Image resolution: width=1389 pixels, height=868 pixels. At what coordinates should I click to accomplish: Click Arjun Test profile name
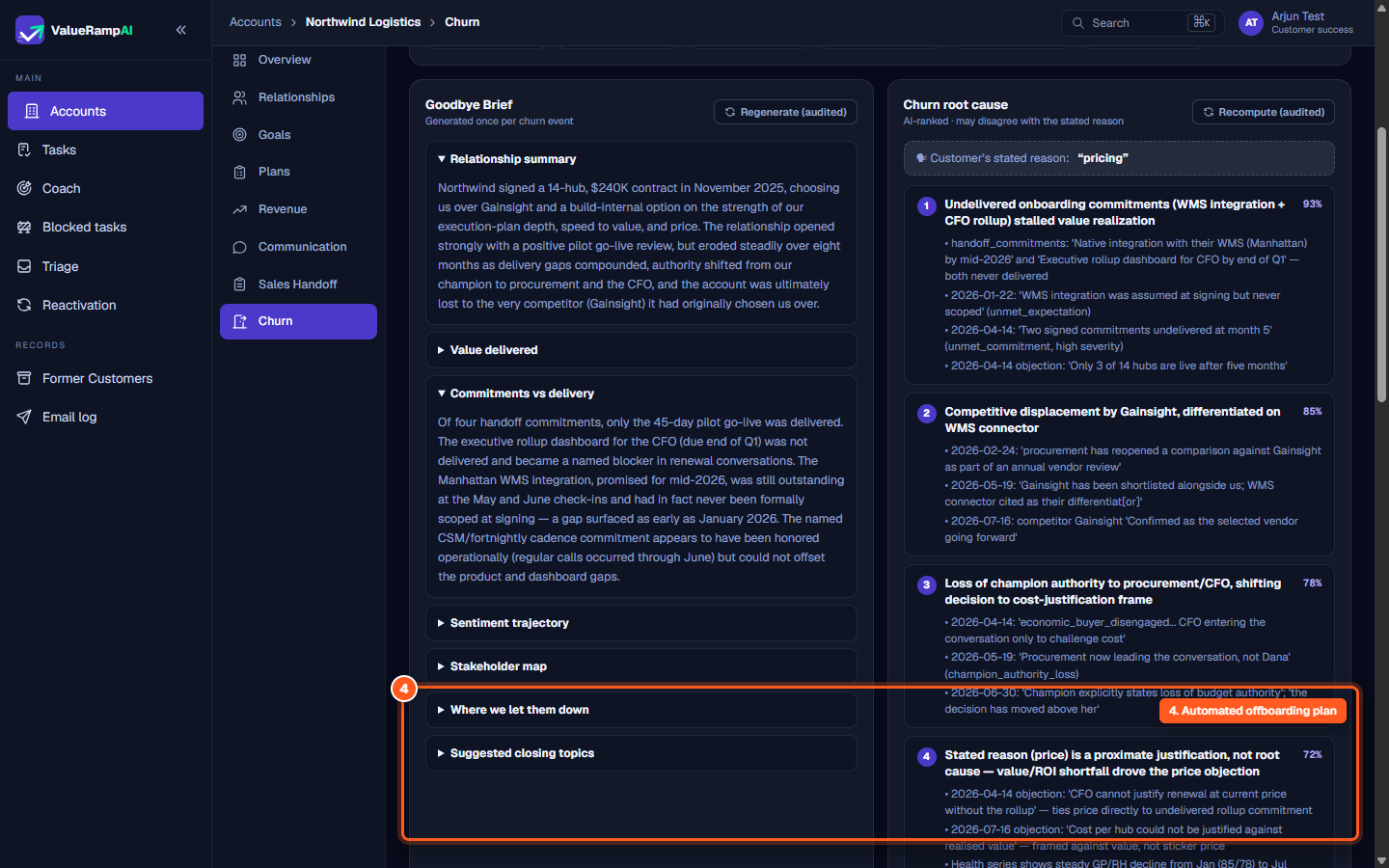tap(1297, 16)
